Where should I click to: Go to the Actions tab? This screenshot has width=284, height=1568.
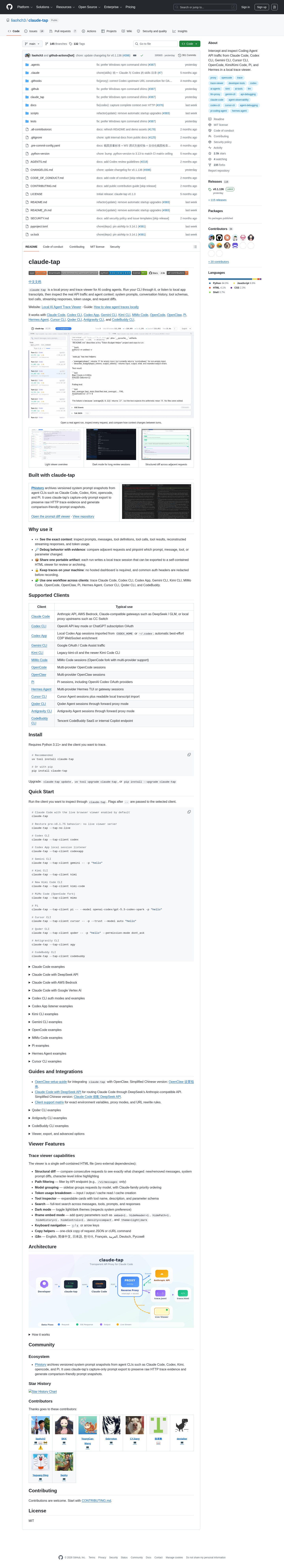[89, 31]
